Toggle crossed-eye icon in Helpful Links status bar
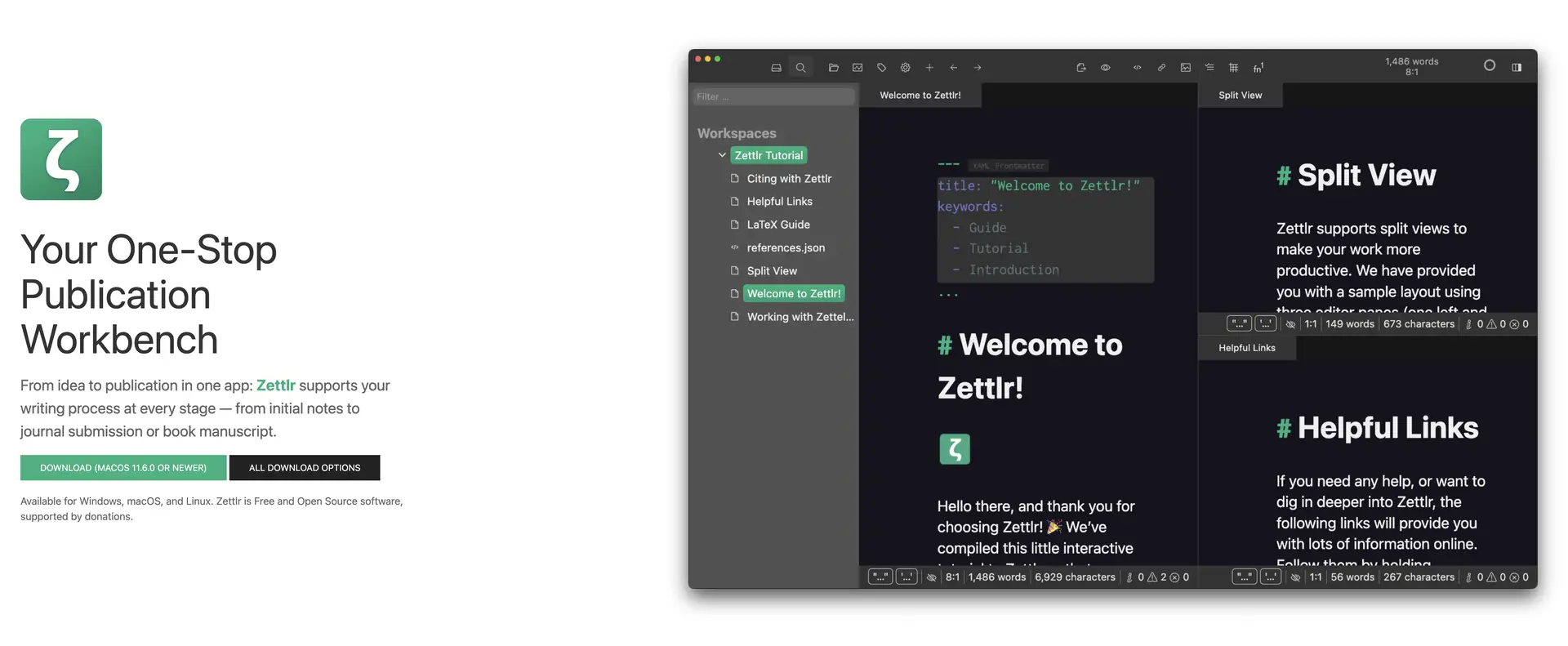 click(x=1295, y=577)
